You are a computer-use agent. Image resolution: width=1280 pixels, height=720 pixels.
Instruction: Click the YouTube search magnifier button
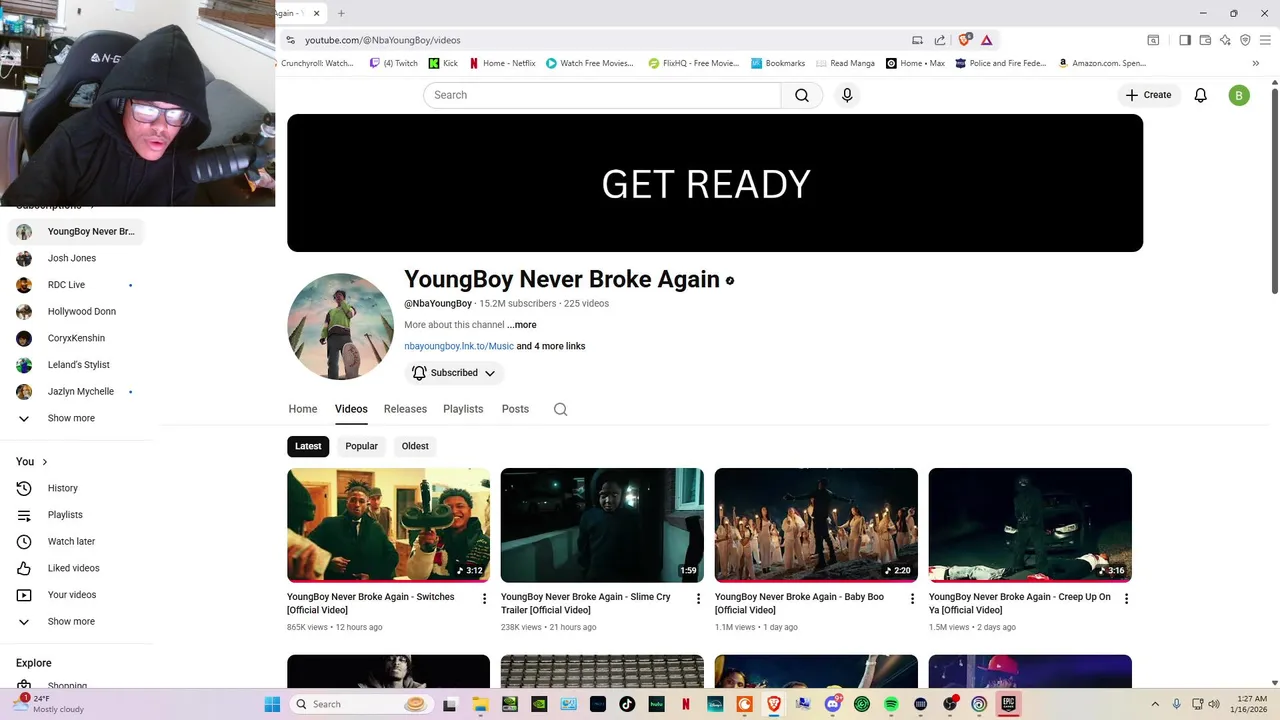pyautogui.click(x=802, y=95)
